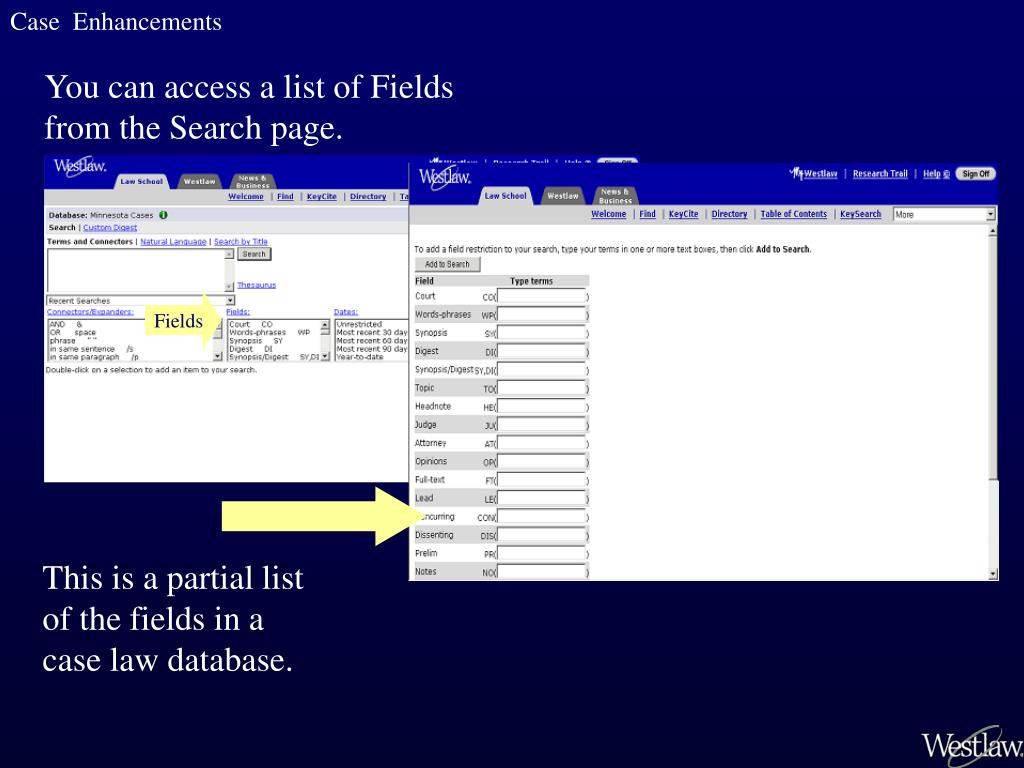Screen dimensions: 1024x768
Task: Click the Add to Search button
Action: click(x=447, y=264)
